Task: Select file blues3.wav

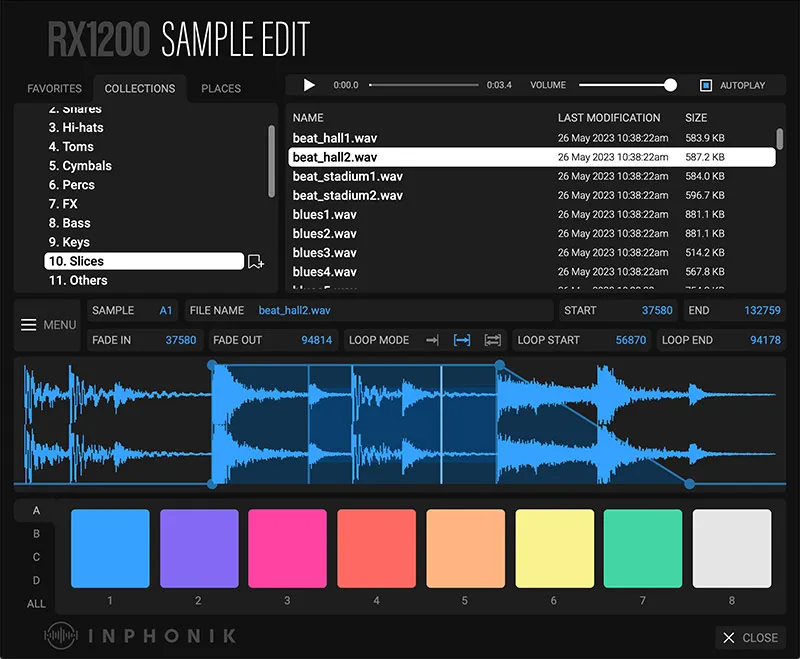Action: (x=532, y=253)
